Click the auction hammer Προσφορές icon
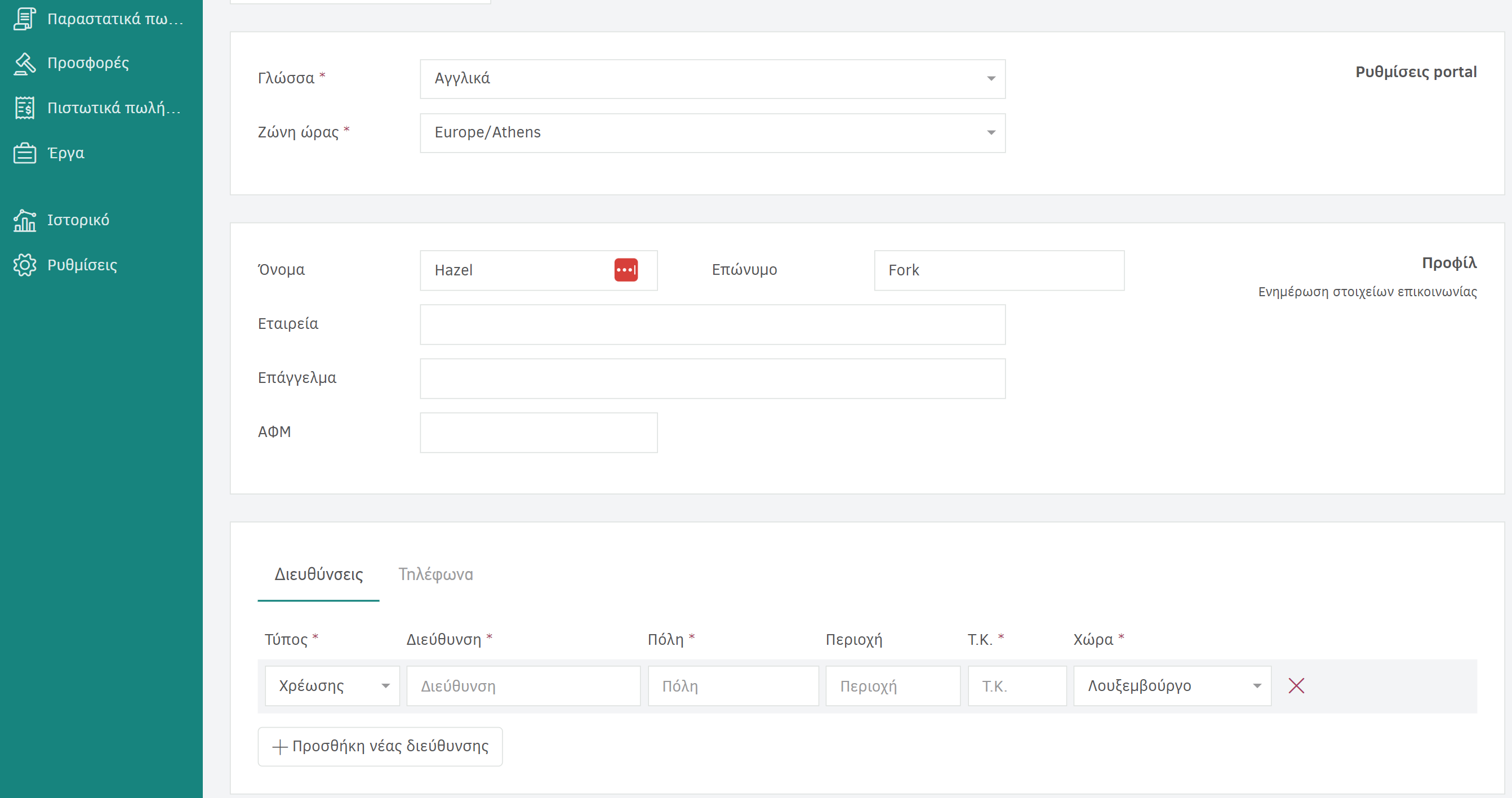The image size is (1512, 798). pos(25,64)
